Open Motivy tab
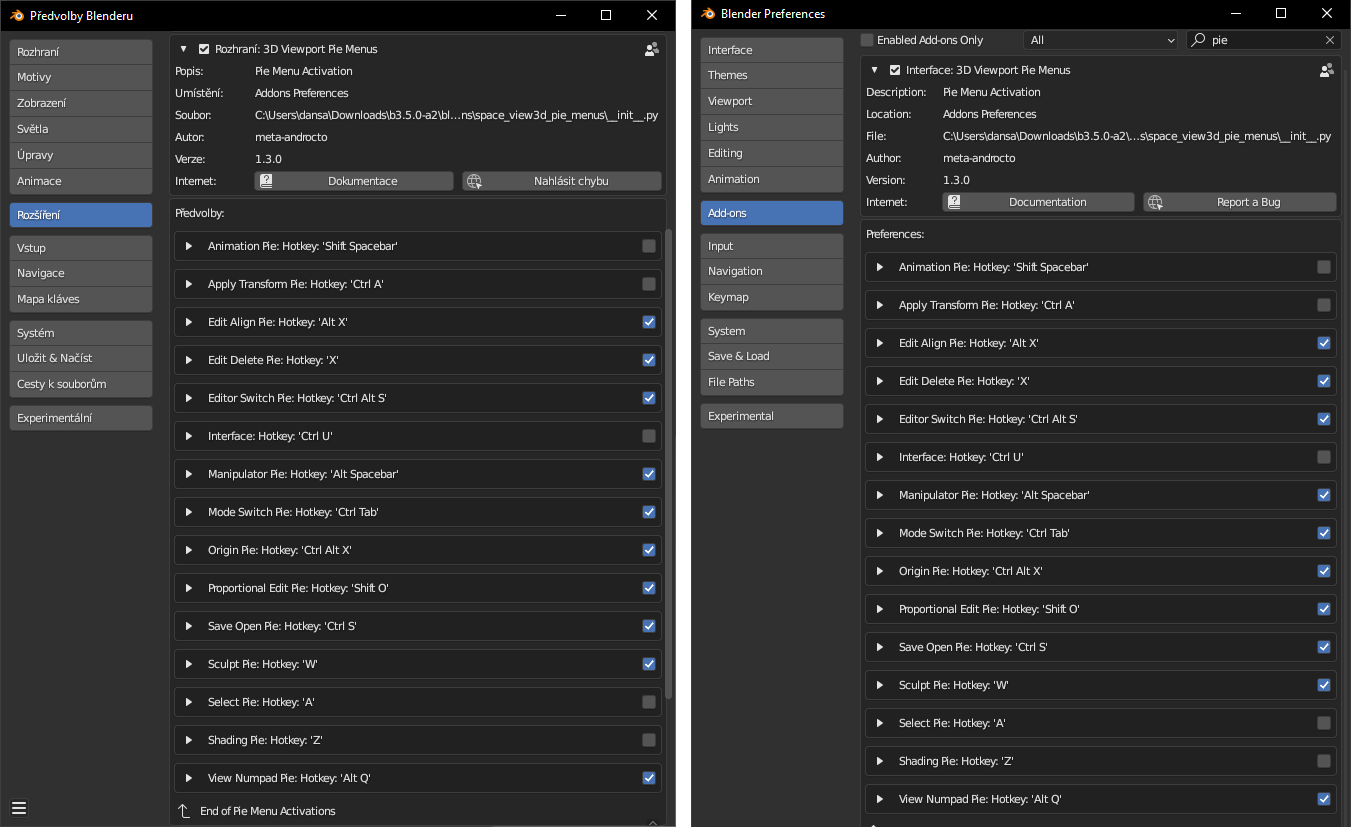 81,77
